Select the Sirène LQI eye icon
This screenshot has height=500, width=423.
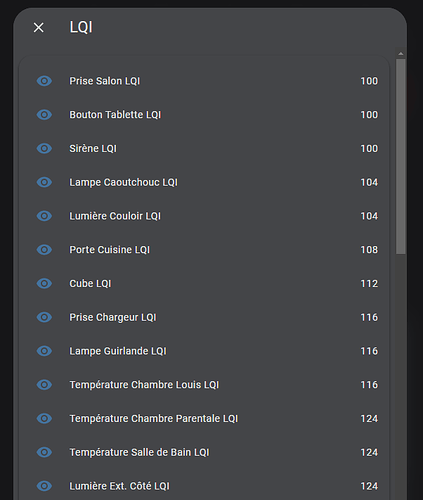(x=44, y=148)
